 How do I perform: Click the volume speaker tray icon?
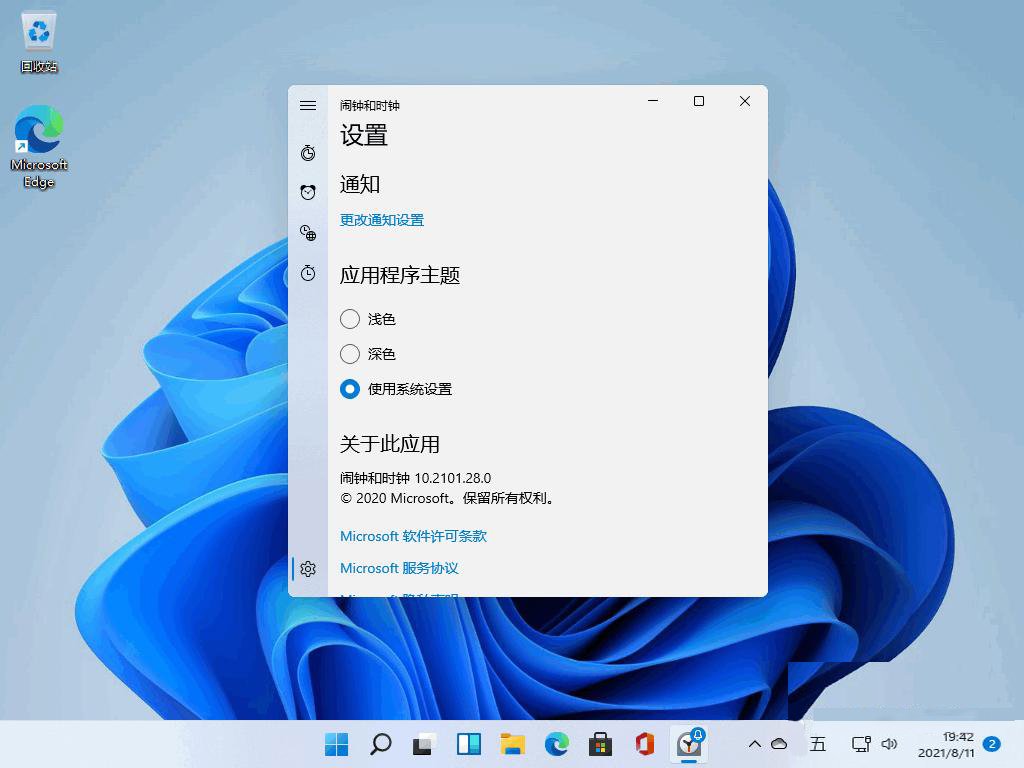pyautogui.click(x=889, y=744)
